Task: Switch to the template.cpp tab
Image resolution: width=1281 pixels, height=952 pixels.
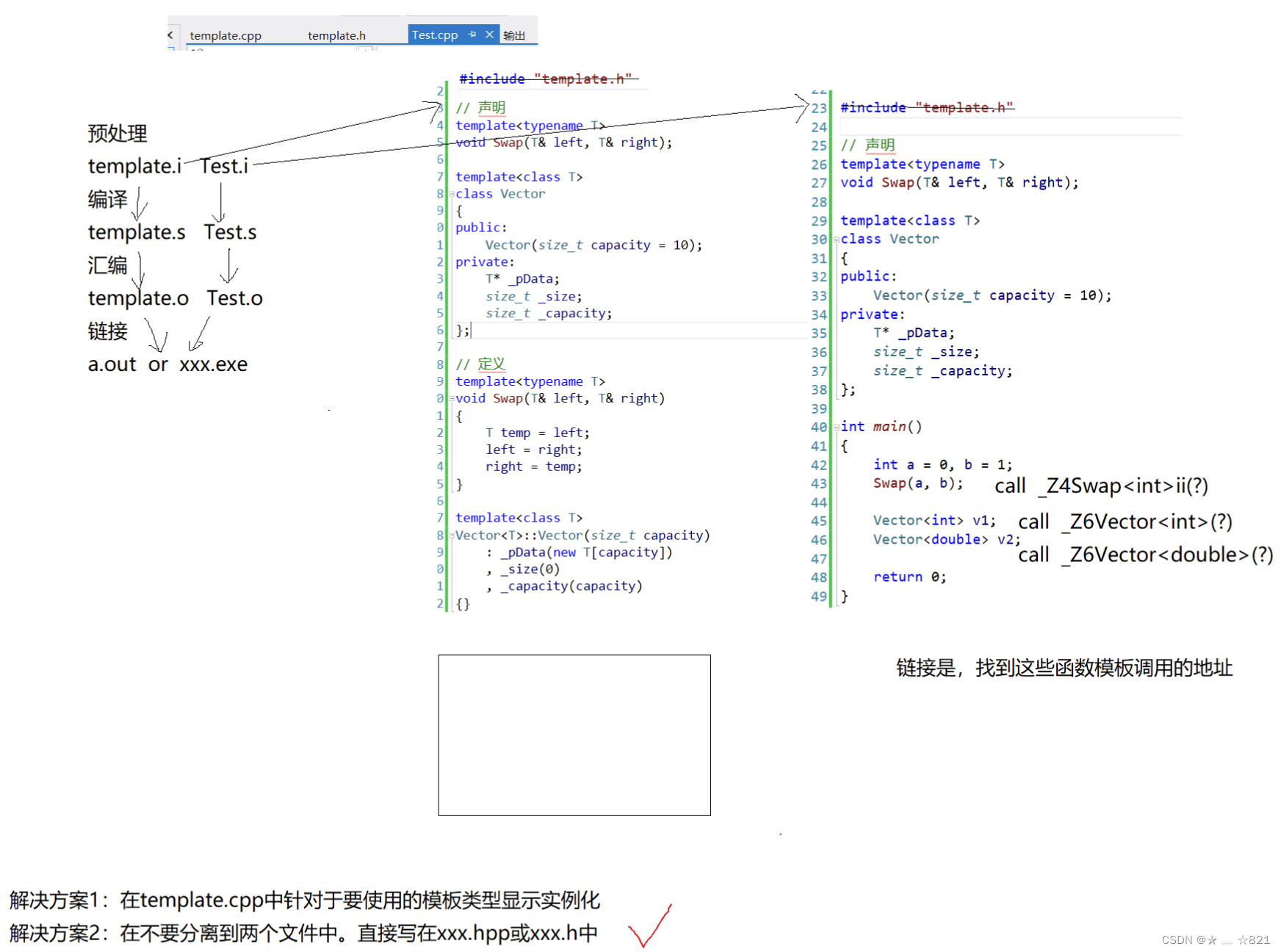Action: [x=225, y=35]
